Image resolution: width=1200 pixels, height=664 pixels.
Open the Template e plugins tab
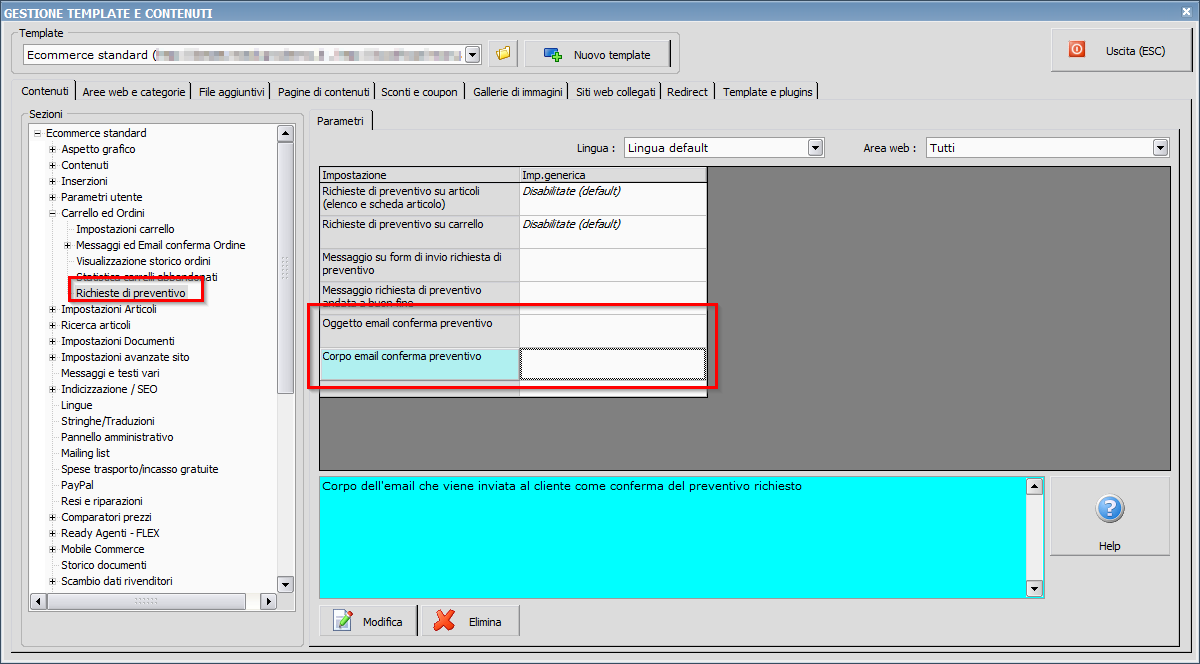pos(768,91)
